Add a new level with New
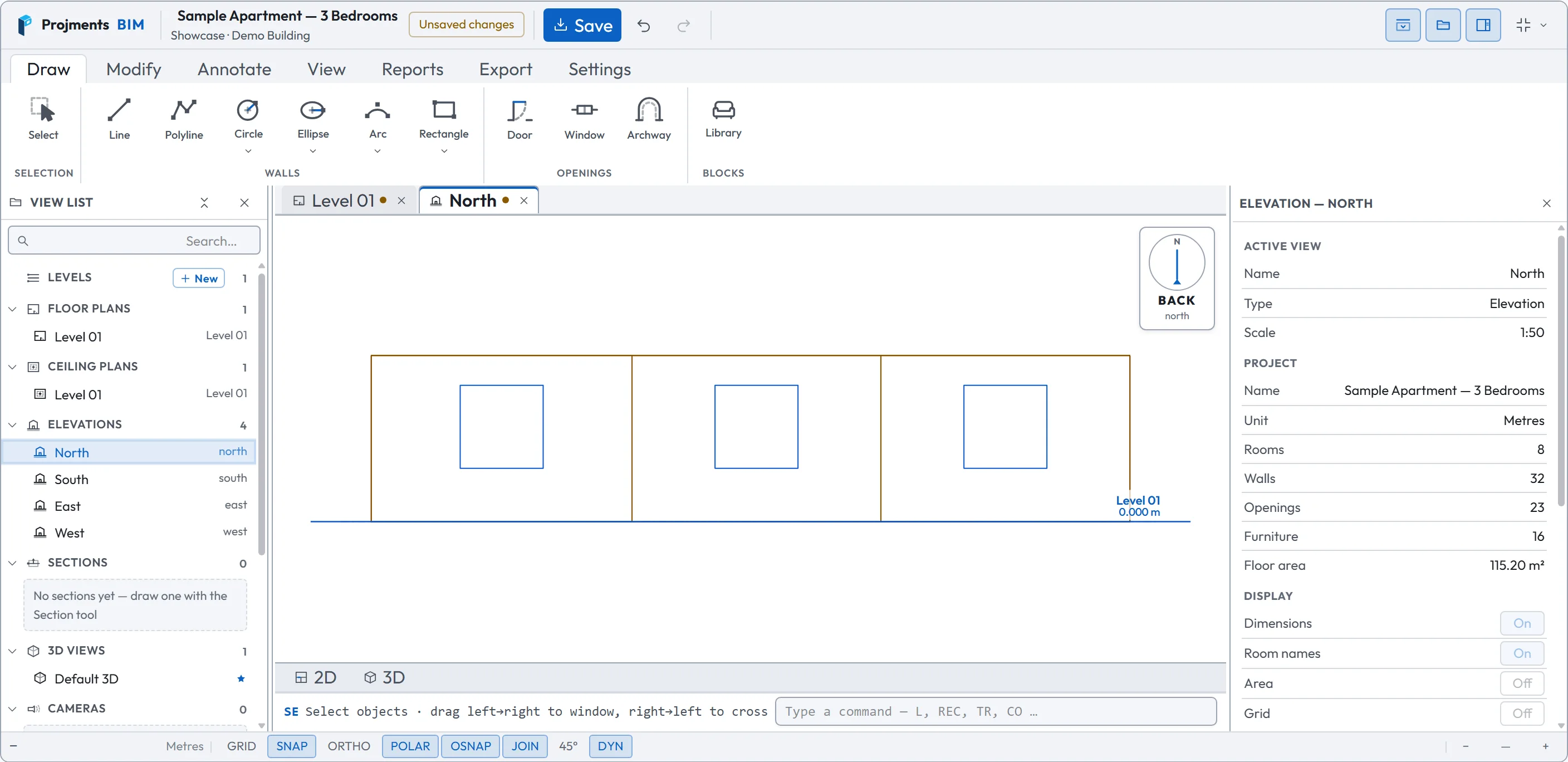 coord(198,278)
